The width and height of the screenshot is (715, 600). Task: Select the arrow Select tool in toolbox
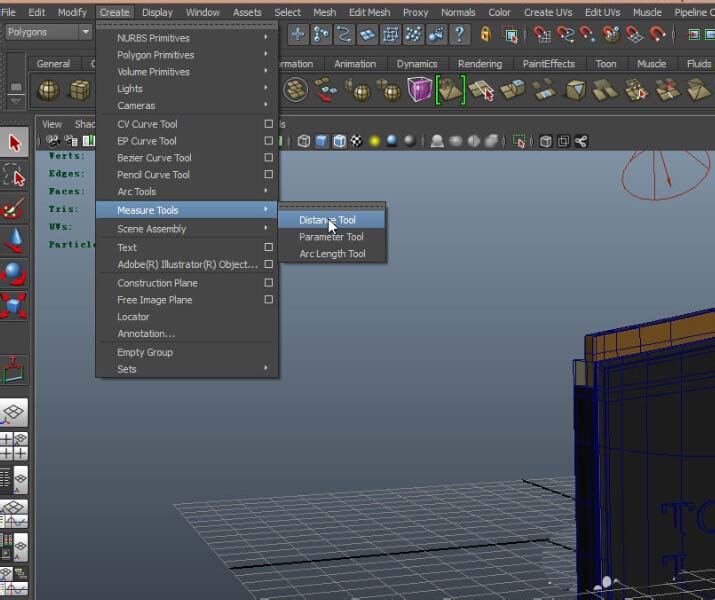[x=14, y=142]
